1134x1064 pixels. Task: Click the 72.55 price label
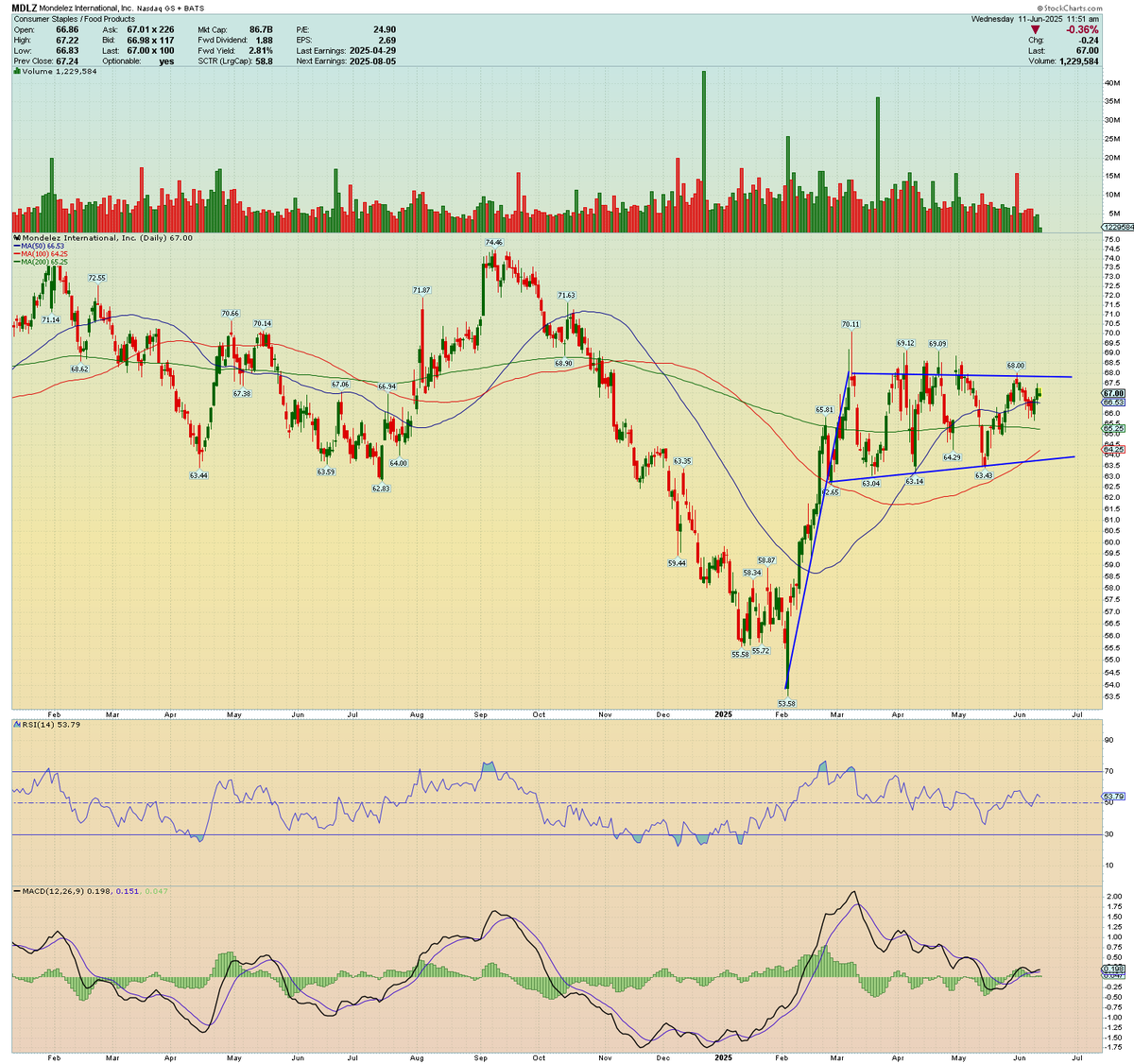(96, 278)
